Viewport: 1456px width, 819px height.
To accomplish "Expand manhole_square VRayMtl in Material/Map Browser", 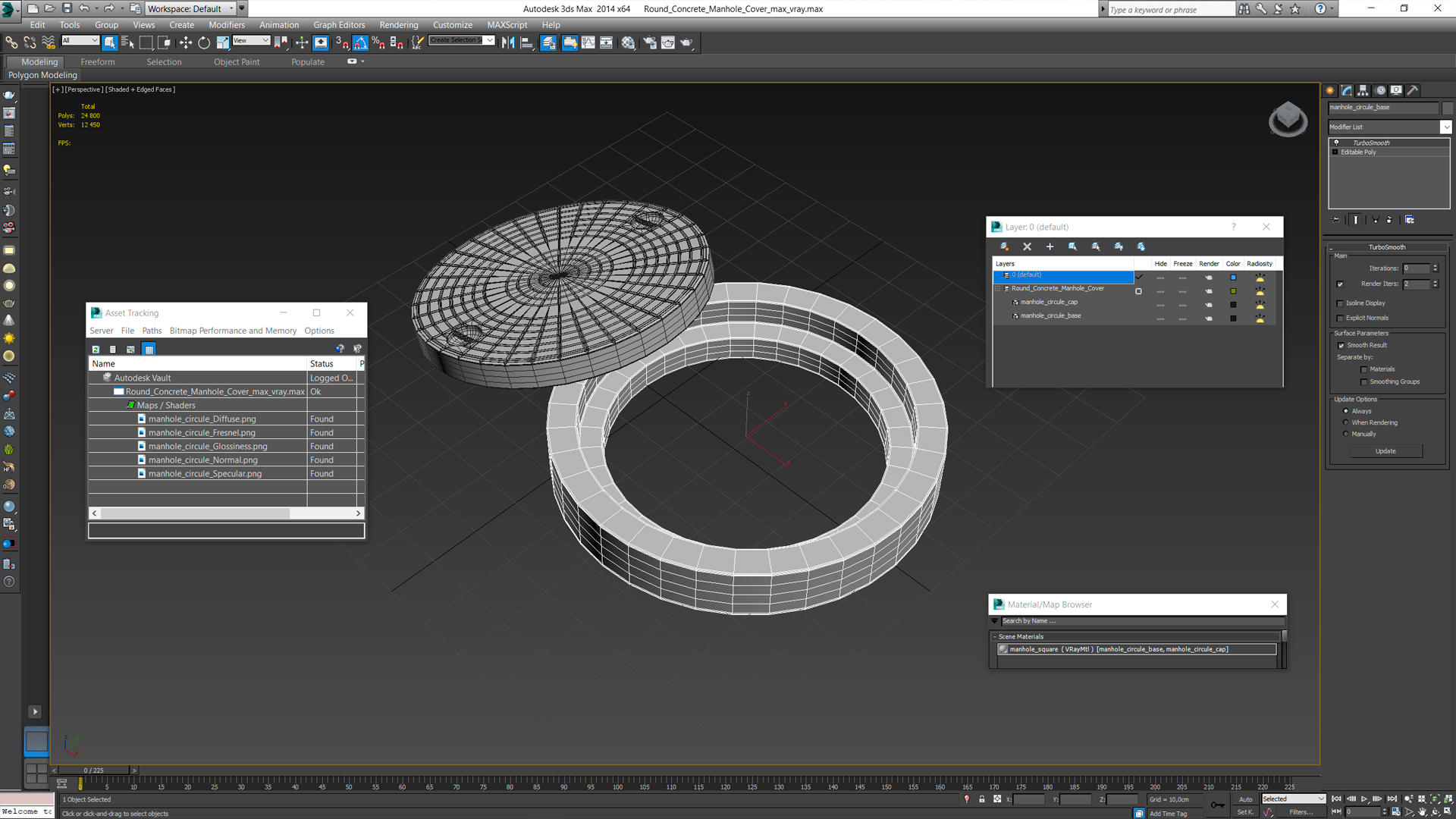I will pos(1004,649).
